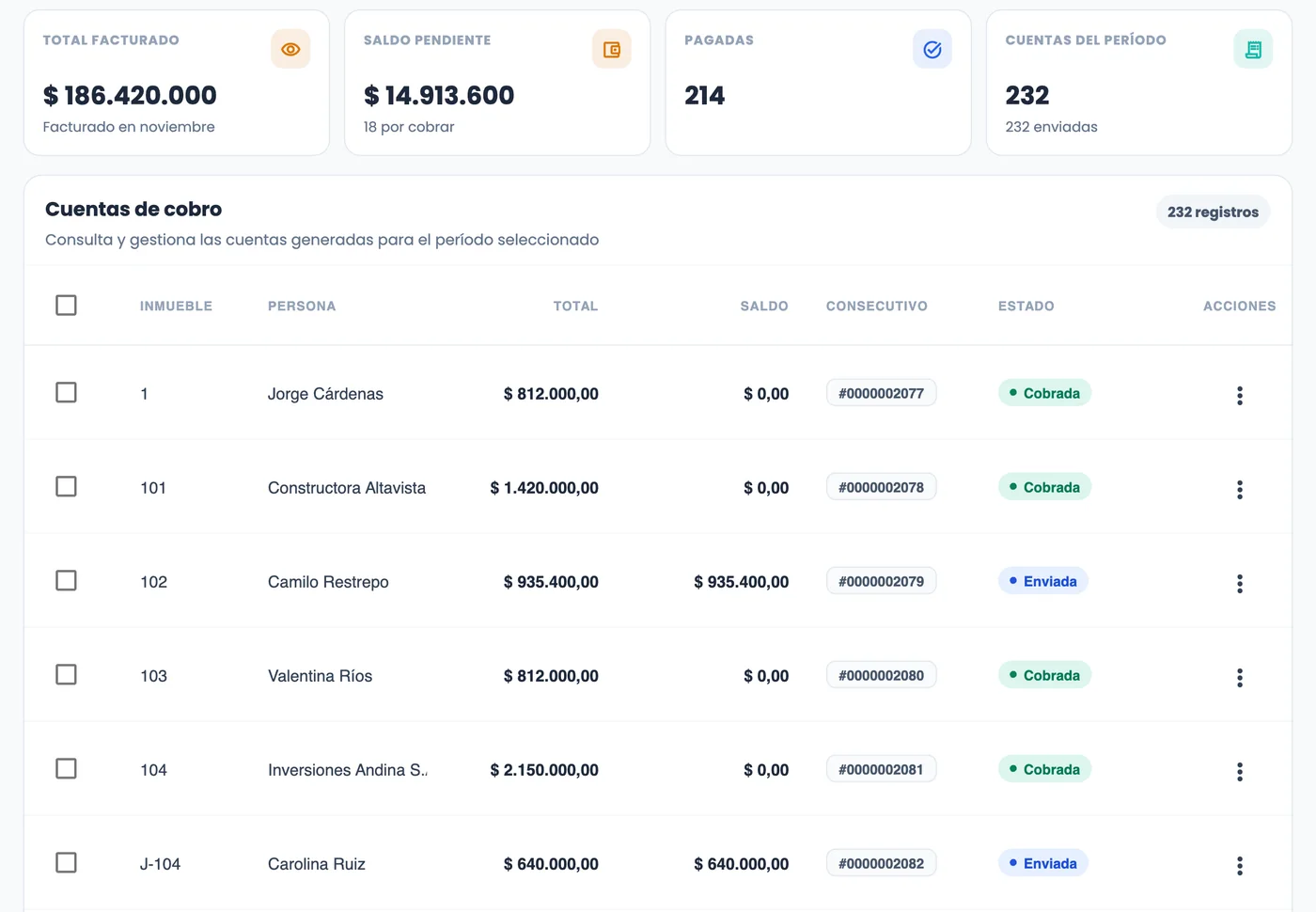
Task: Click the Total column header
Action: coord(575,306)
